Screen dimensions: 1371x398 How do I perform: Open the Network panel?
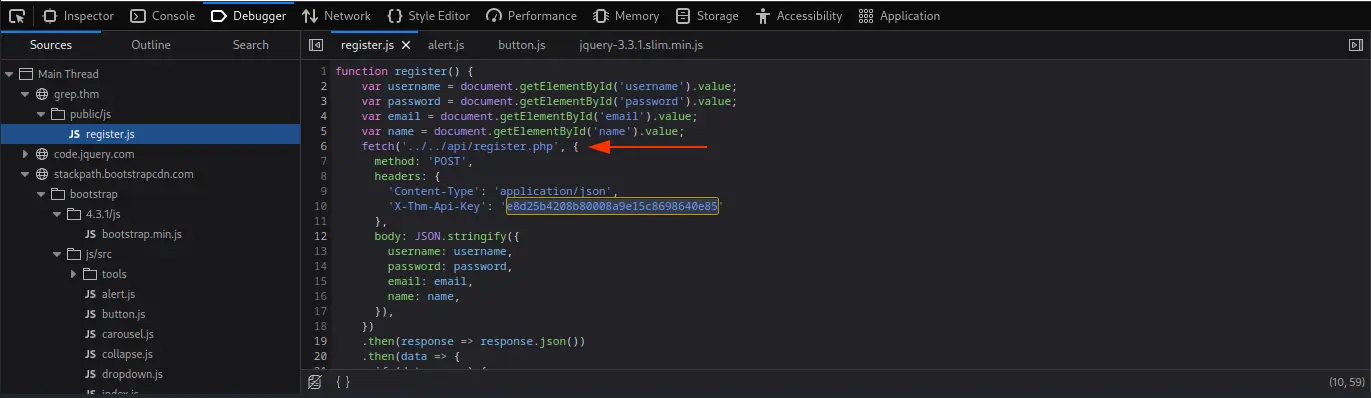(336, 16)
